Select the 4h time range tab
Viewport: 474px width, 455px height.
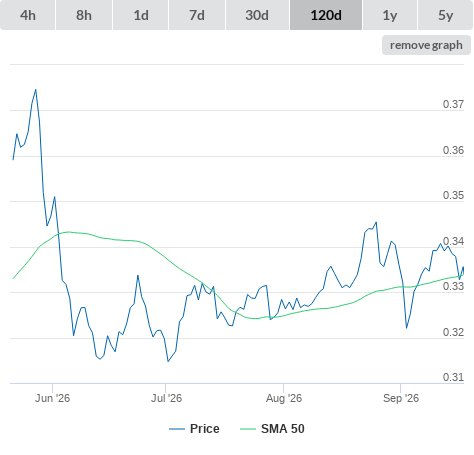28,15
